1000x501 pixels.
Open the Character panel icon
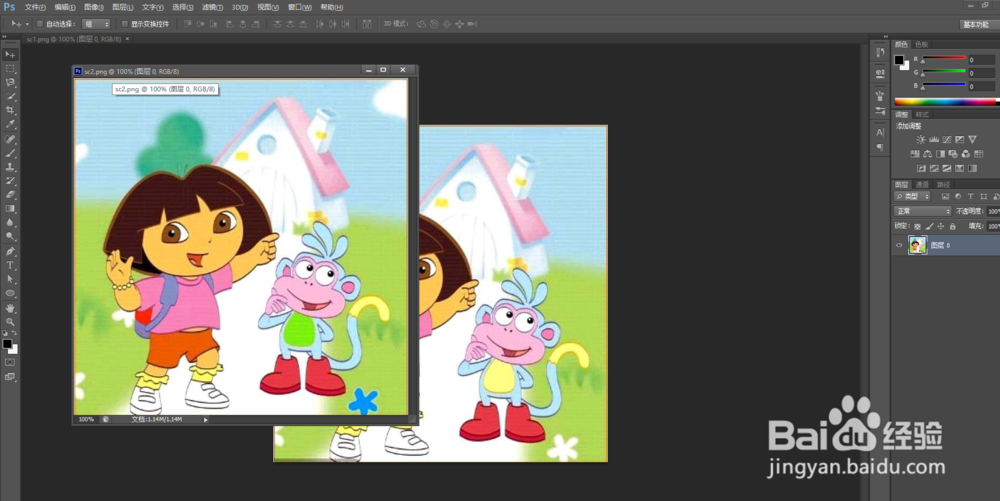[x=880, y=133]
